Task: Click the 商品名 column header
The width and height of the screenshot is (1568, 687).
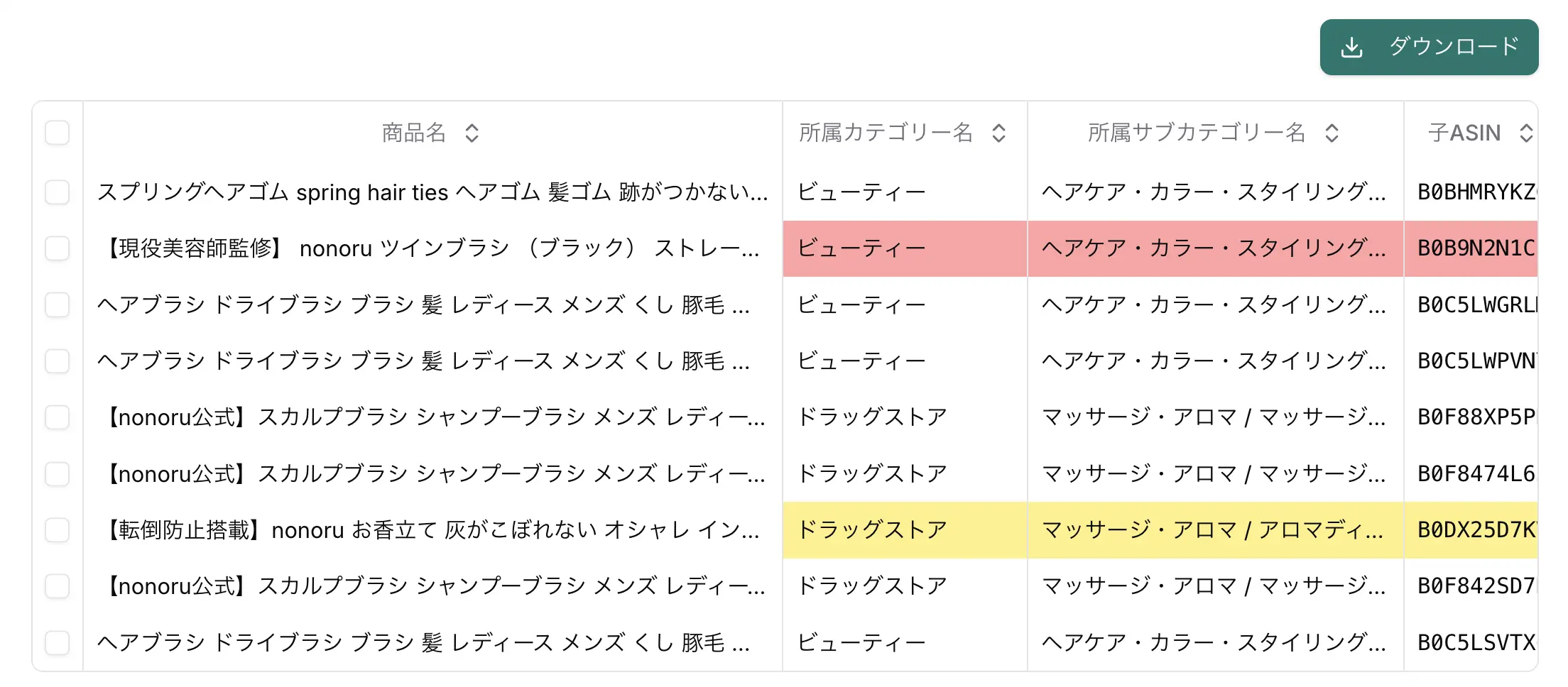Action: pyautogui.click(x=415, y=133)
